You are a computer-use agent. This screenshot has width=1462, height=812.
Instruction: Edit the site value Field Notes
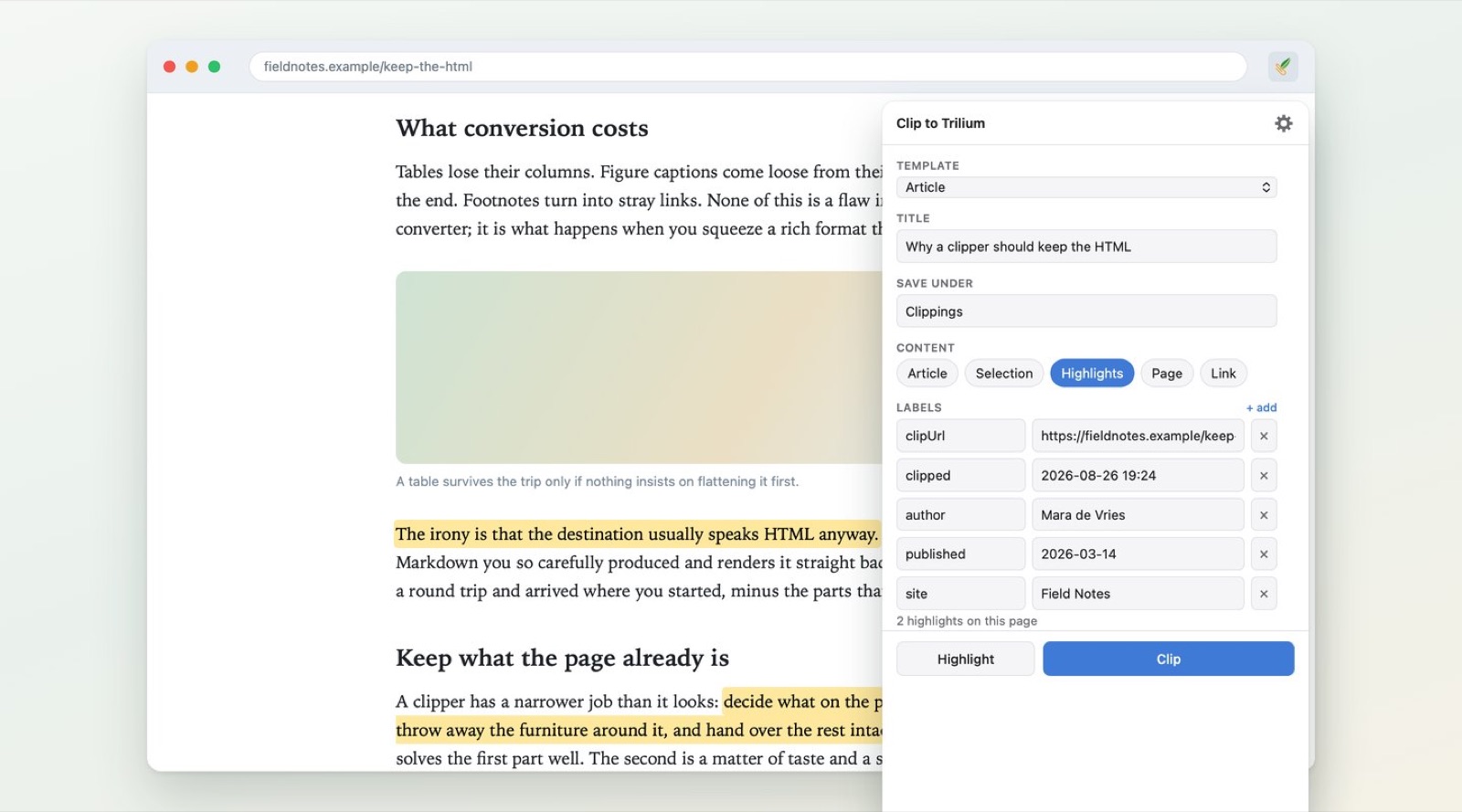pos(1138,594)
